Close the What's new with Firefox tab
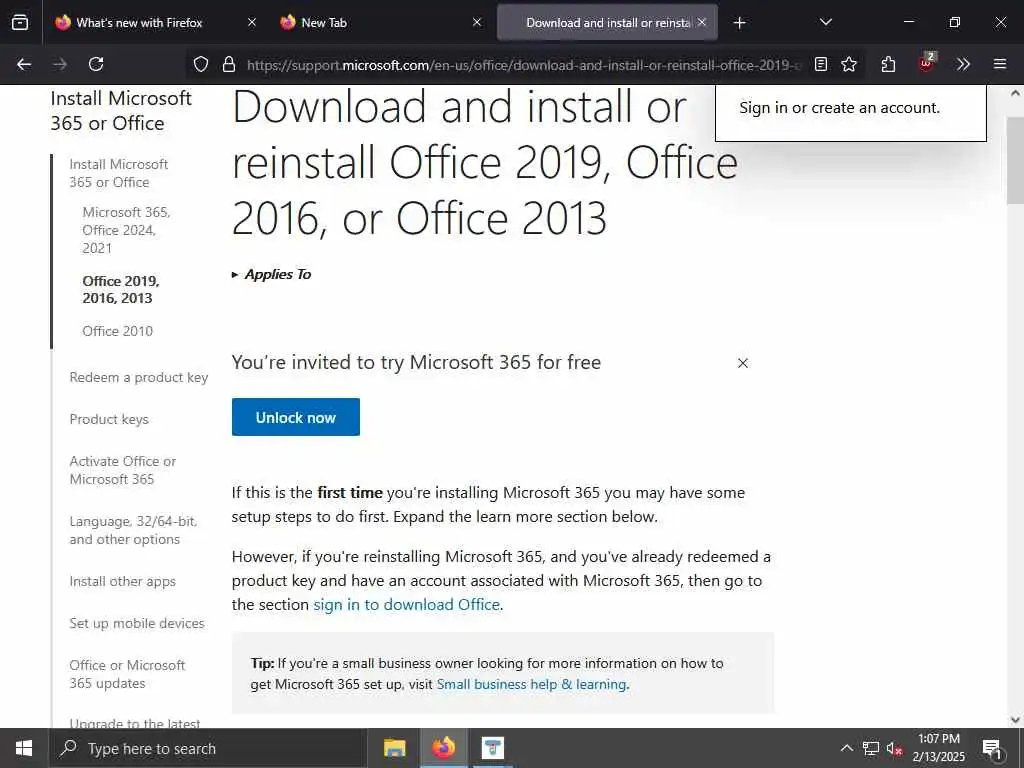Image resolution: width=1024 pixels, height=768 pixels. click(252, 22)
